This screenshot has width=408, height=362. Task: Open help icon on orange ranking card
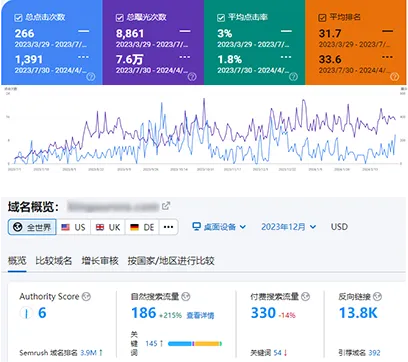click(395, 77)
